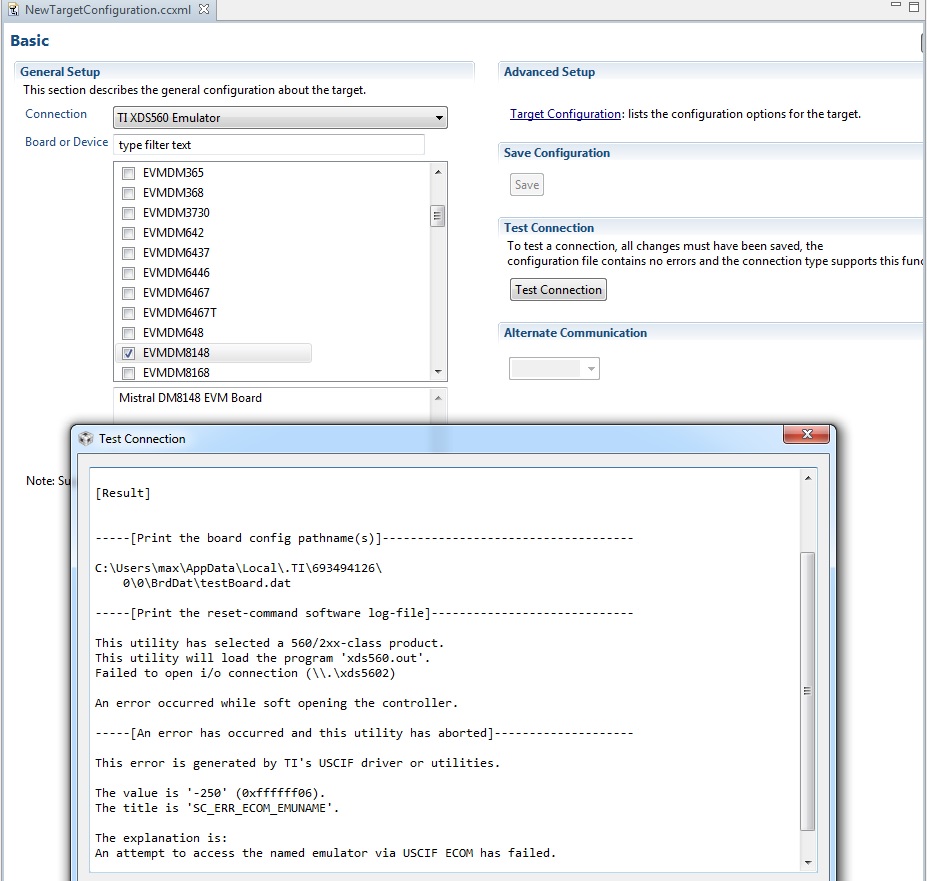
Task: Close the Test Connection dialog
Action: click(x=805, y=434)
